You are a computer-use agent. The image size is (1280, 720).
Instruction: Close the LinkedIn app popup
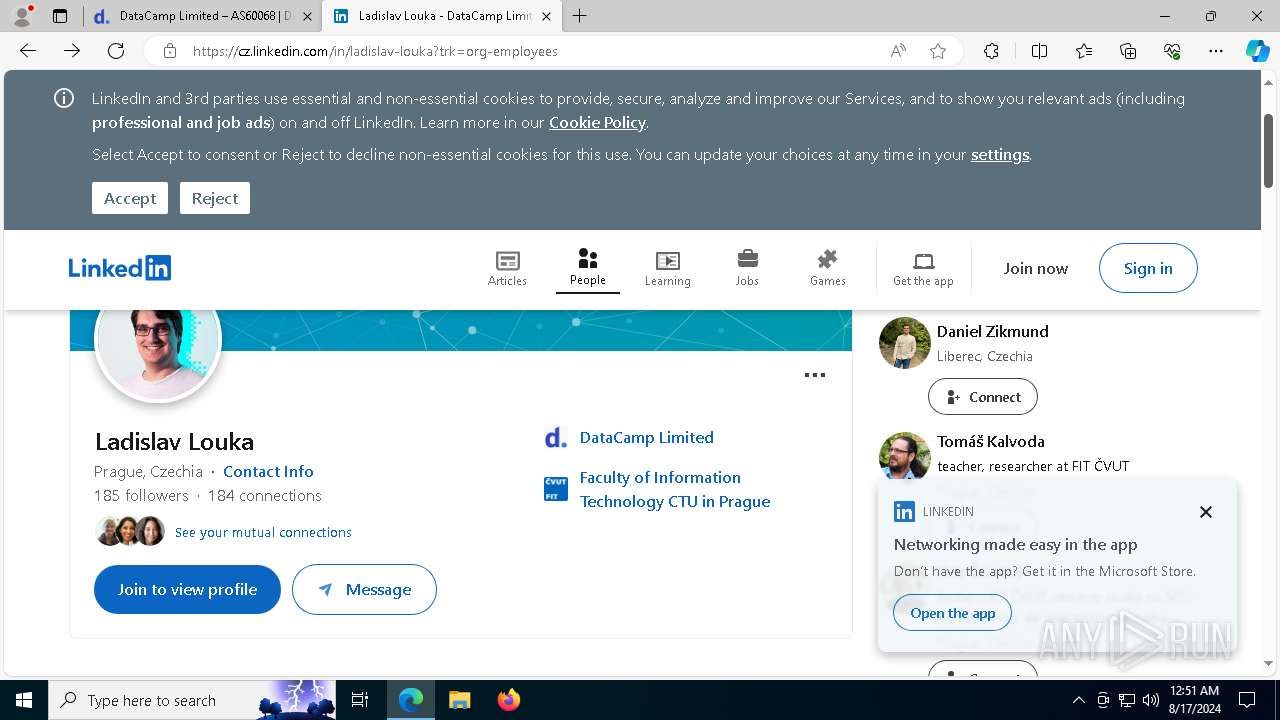1206,512
